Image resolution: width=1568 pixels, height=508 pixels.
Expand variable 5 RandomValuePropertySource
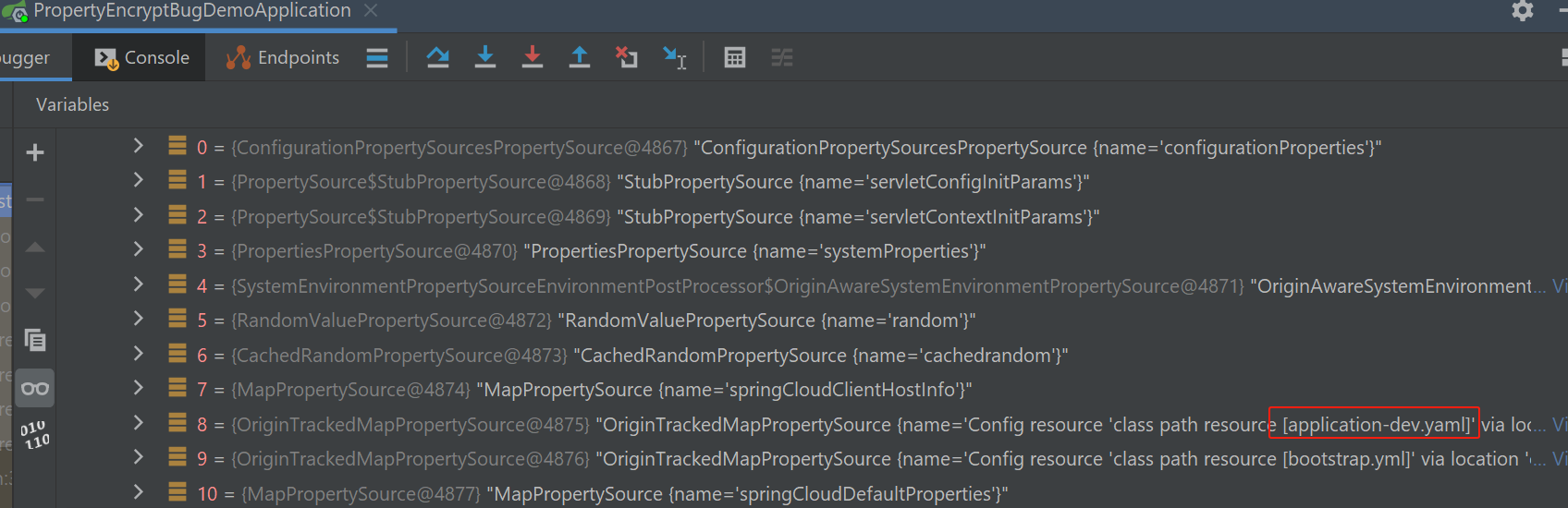139,319
